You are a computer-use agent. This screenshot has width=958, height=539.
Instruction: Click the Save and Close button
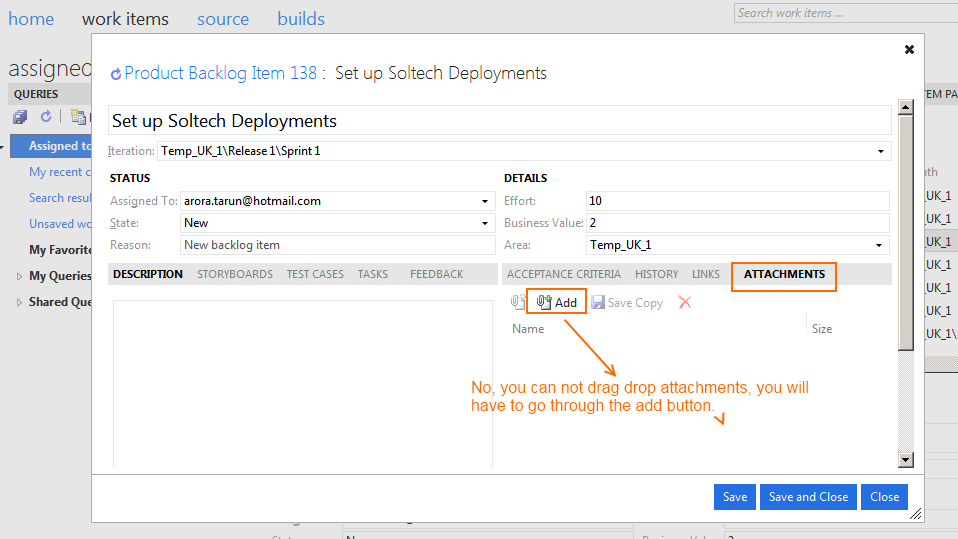pos(808,497)
